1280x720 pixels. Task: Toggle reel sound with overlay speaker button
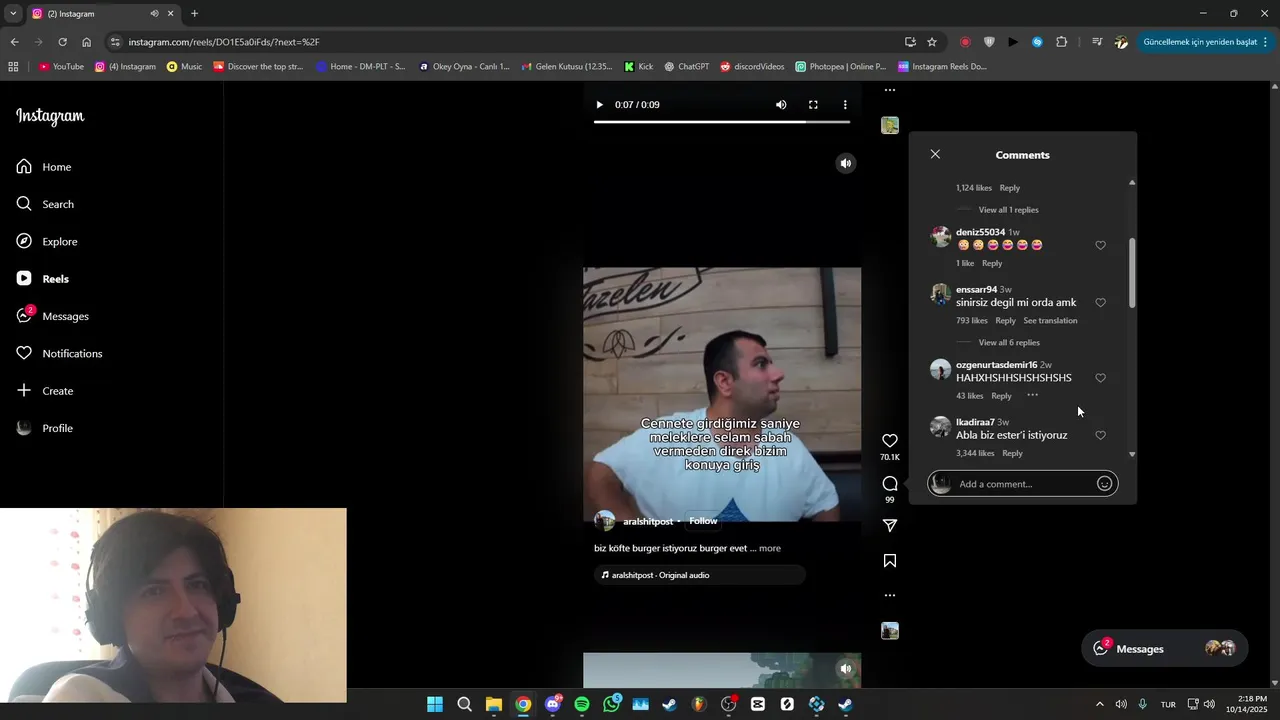(x=846, y=163)
